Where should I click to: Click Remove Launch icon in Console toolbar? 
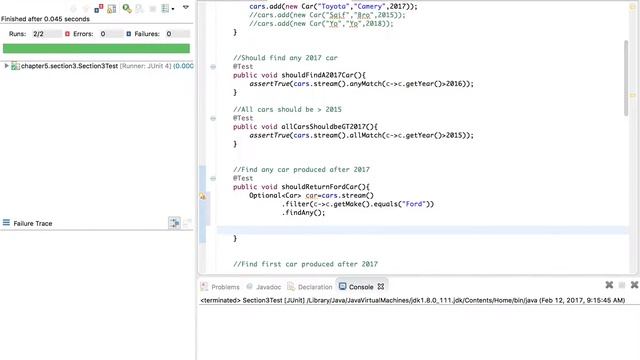point(609,285)
